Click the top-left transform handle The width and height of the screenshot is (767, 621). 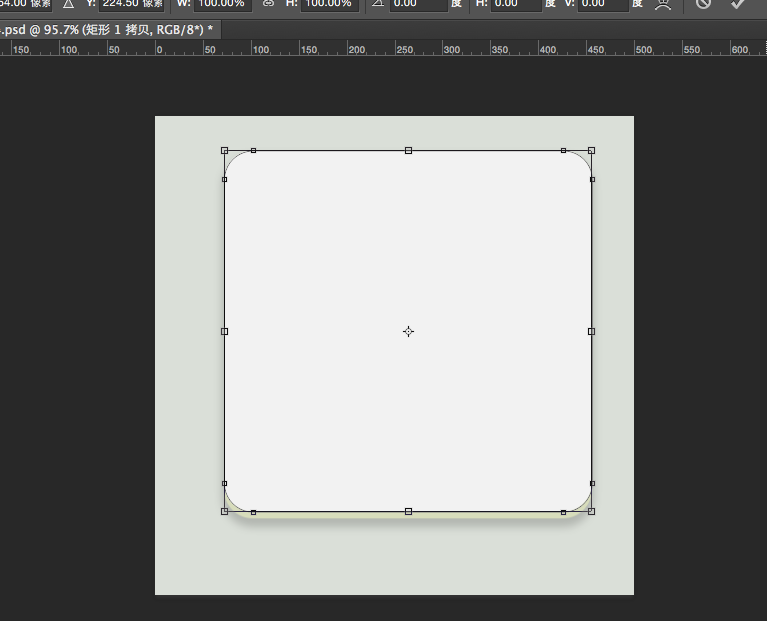coord(225,151)
